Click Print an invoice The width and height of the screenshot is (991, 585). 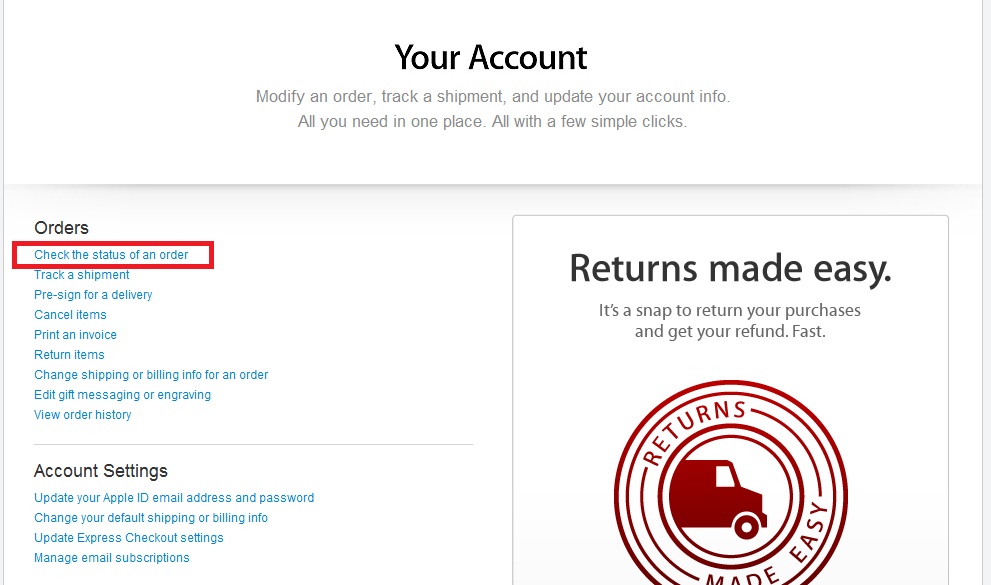(x=75, y=335)
